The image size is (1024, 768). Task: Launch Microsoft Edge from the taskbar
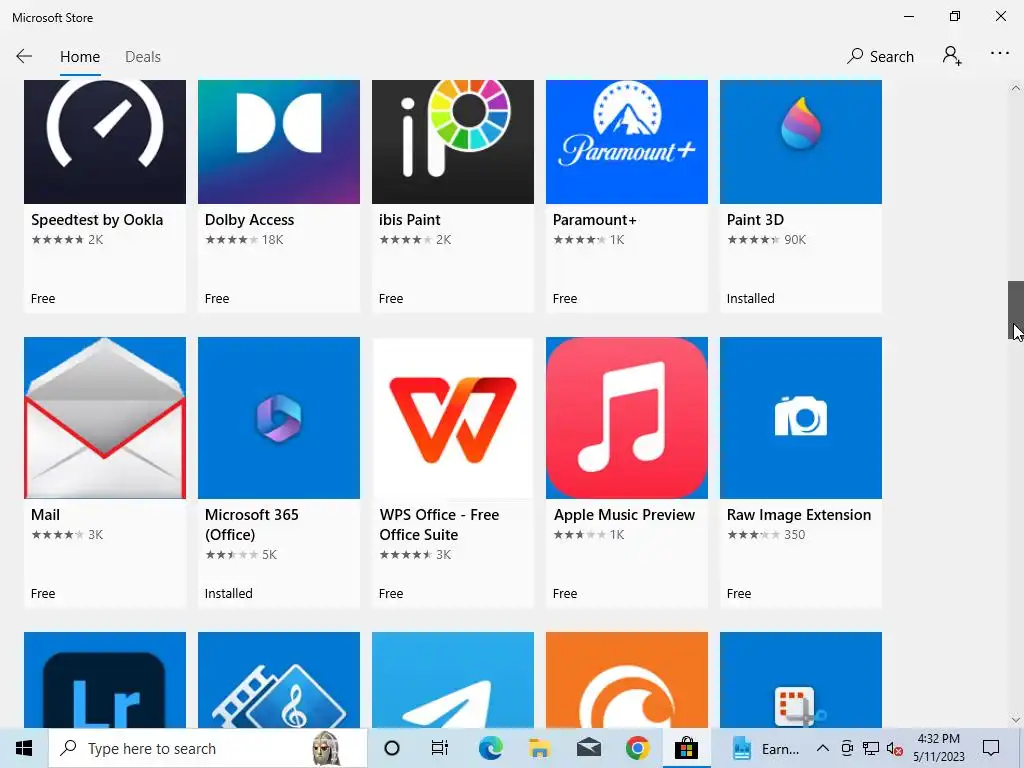pyautogui.click(x=490, y=748)
